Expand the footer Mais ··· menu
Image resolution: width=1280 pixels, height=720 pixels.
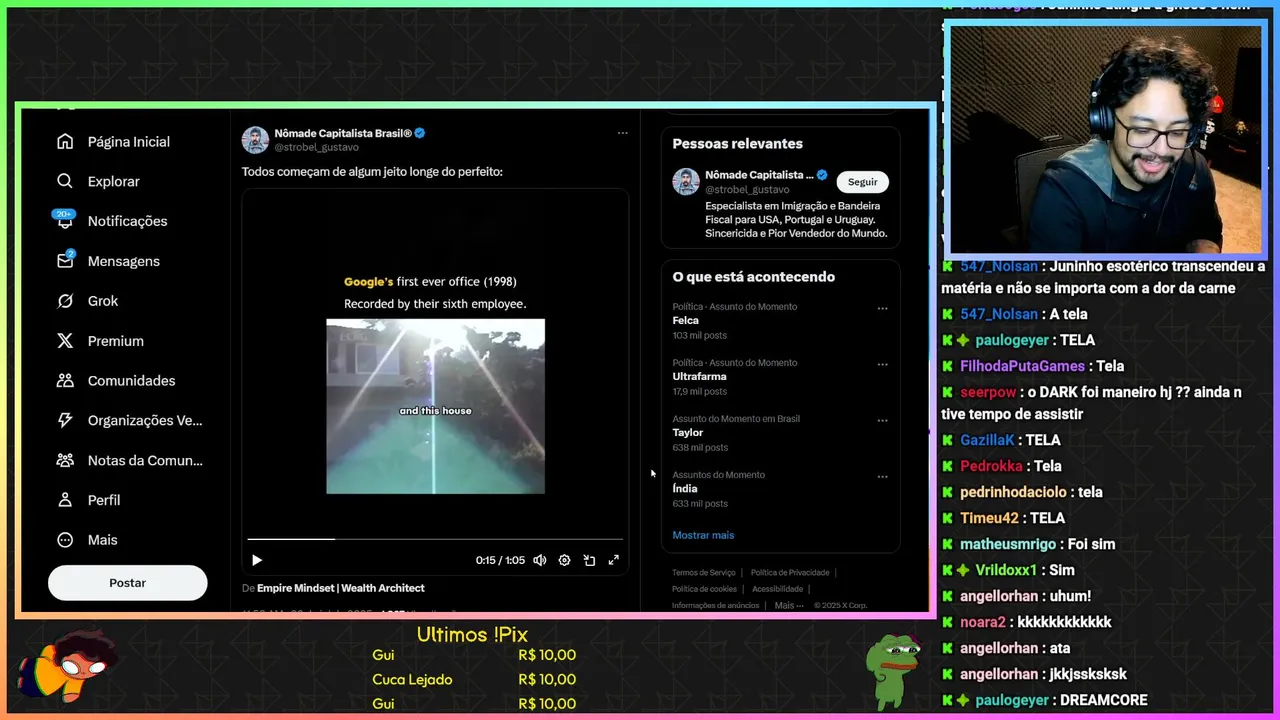pos(788,605)
